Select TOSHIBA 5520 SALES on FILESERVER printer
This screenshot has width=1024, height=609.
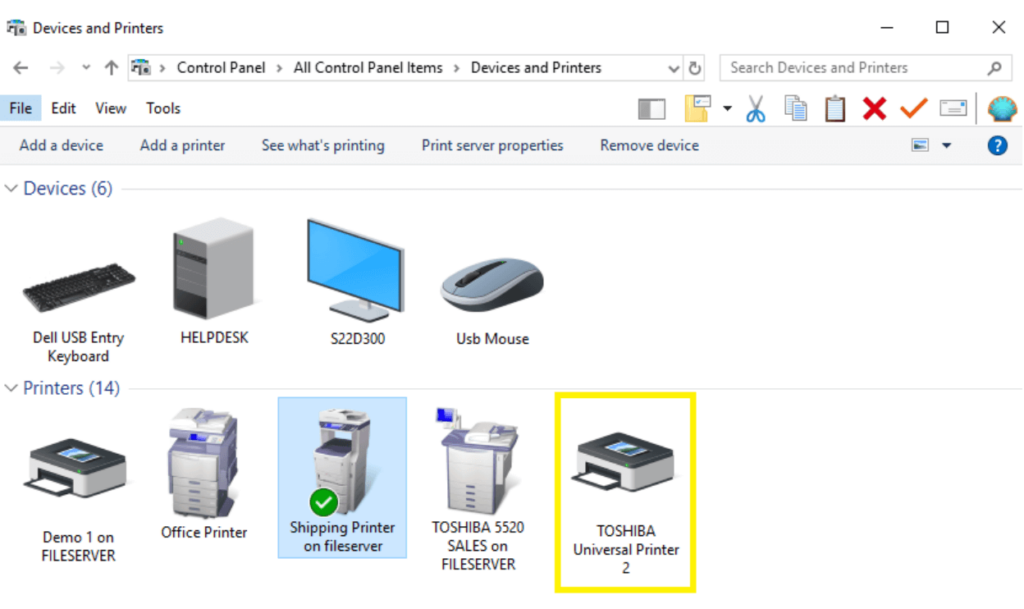click(x=478, y=489)
